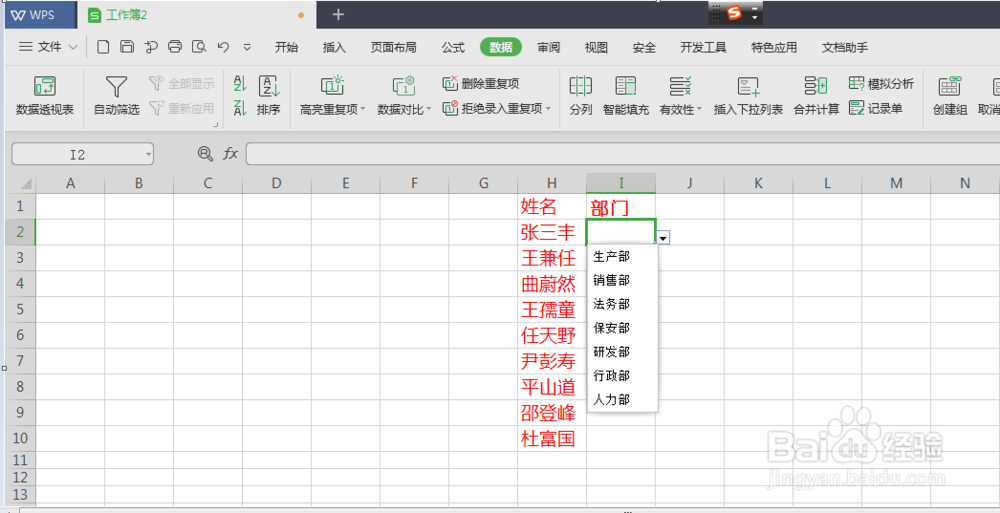The height and width of the screenshot is (513, 1000).
Task: Switch to the 文档助手 tab
Action: pyautogui.click(x=845, y=47)
